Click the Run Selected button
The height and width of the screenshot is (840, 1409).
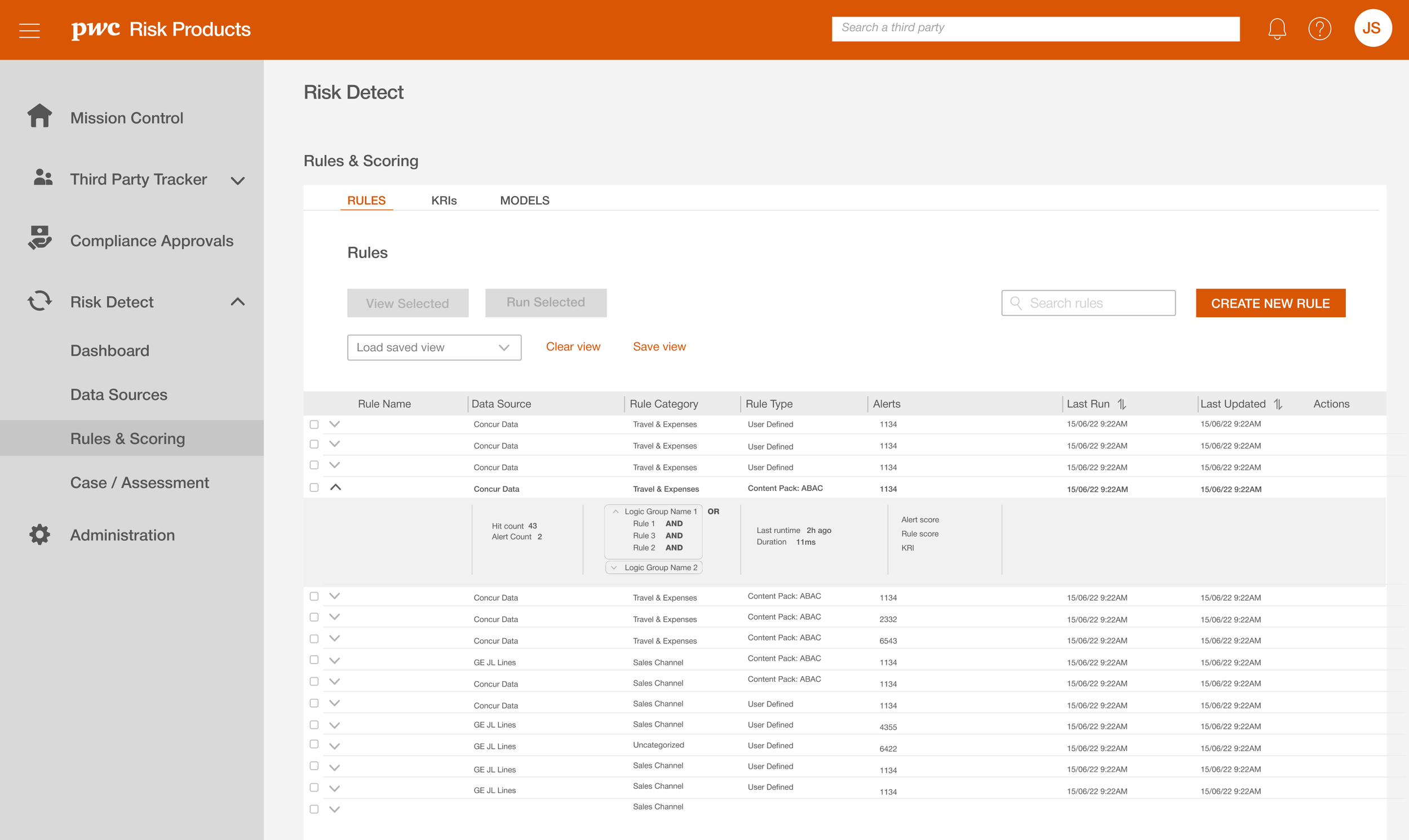(x=546, y=303)
